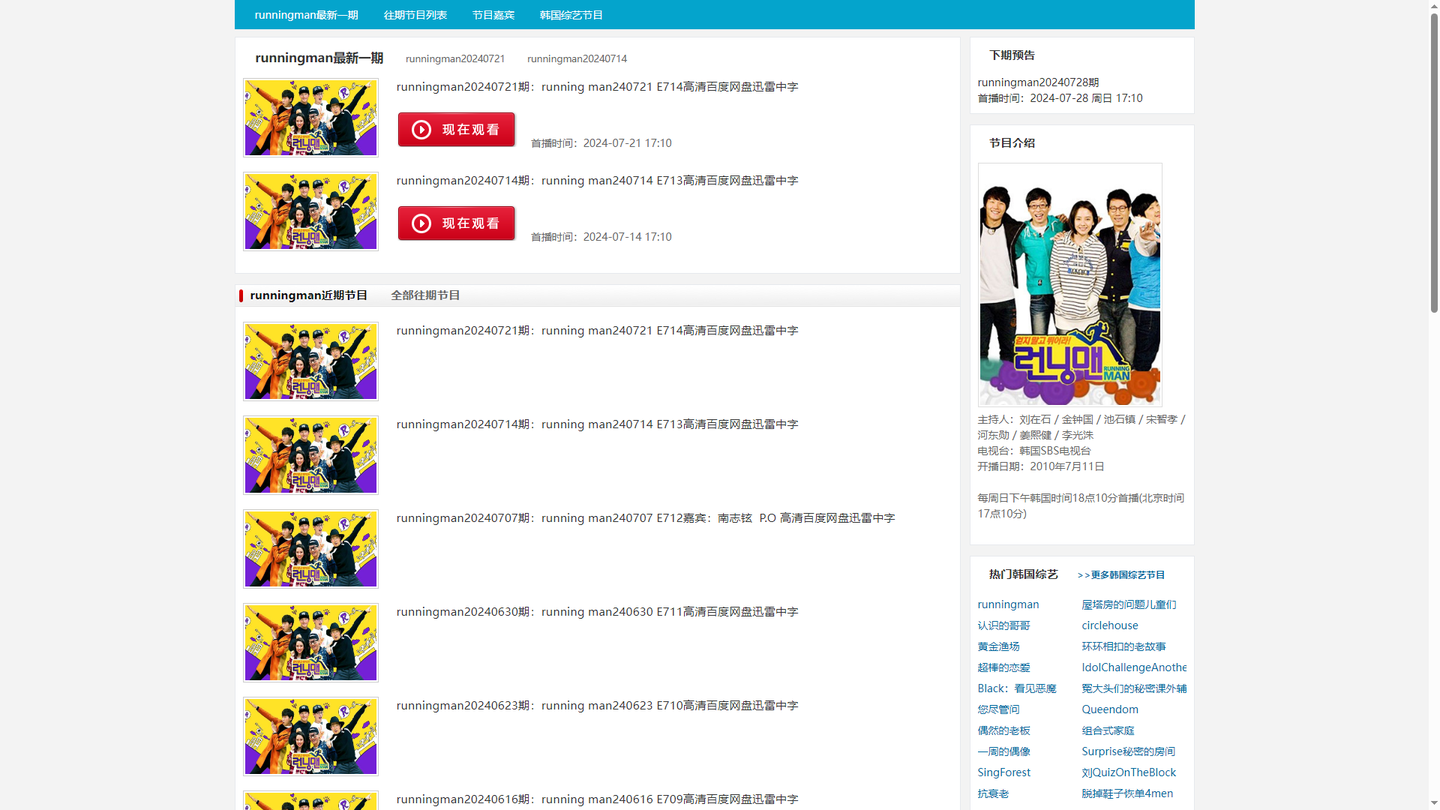Open 刘QuizOnTheBlock show link

click(x=1129, y=773)
